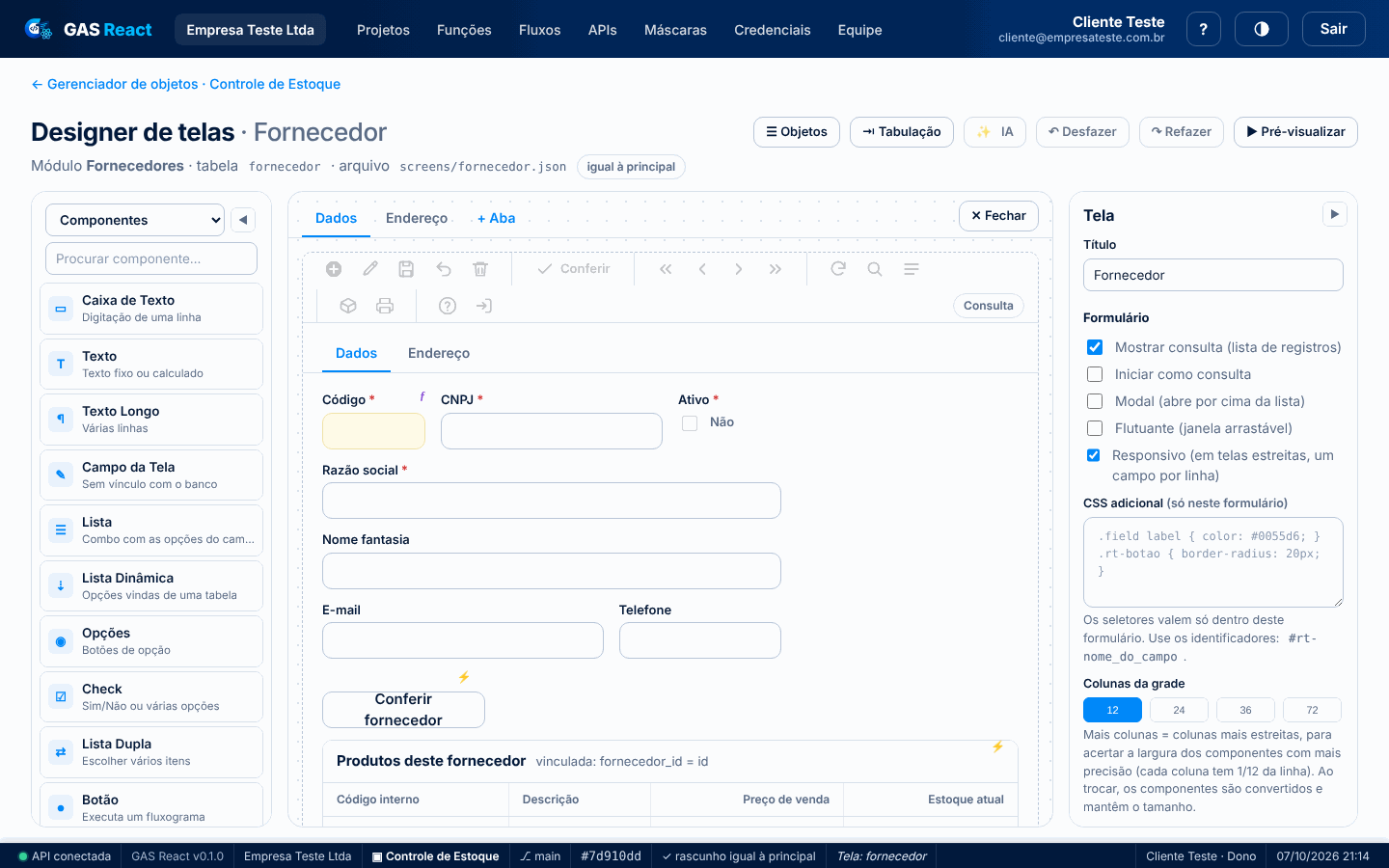Viewport: 1389px width, 868px height.
Task: Click the refresh icon in form toolbar
Action: [x=838, y=269]
